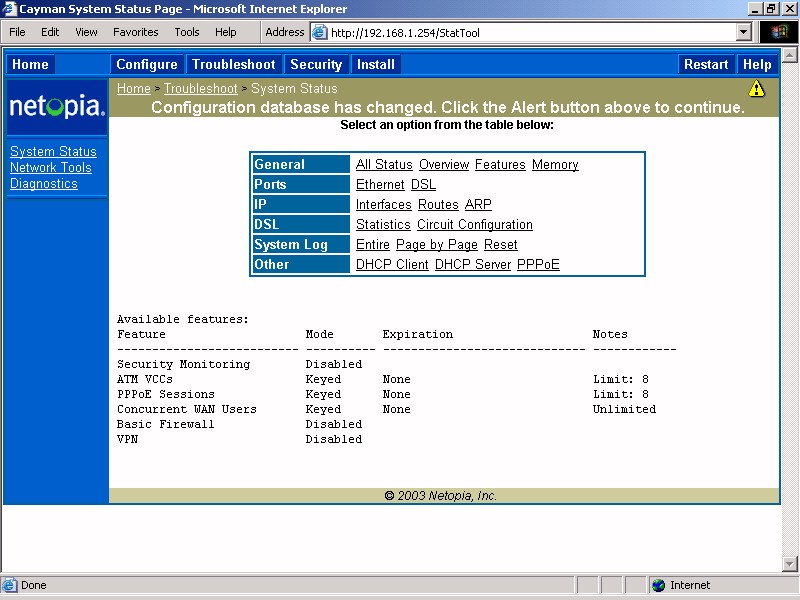The height and width of the screenshot is (600, 800).
Task: Go to the Home tab
Action: (30, 64)
